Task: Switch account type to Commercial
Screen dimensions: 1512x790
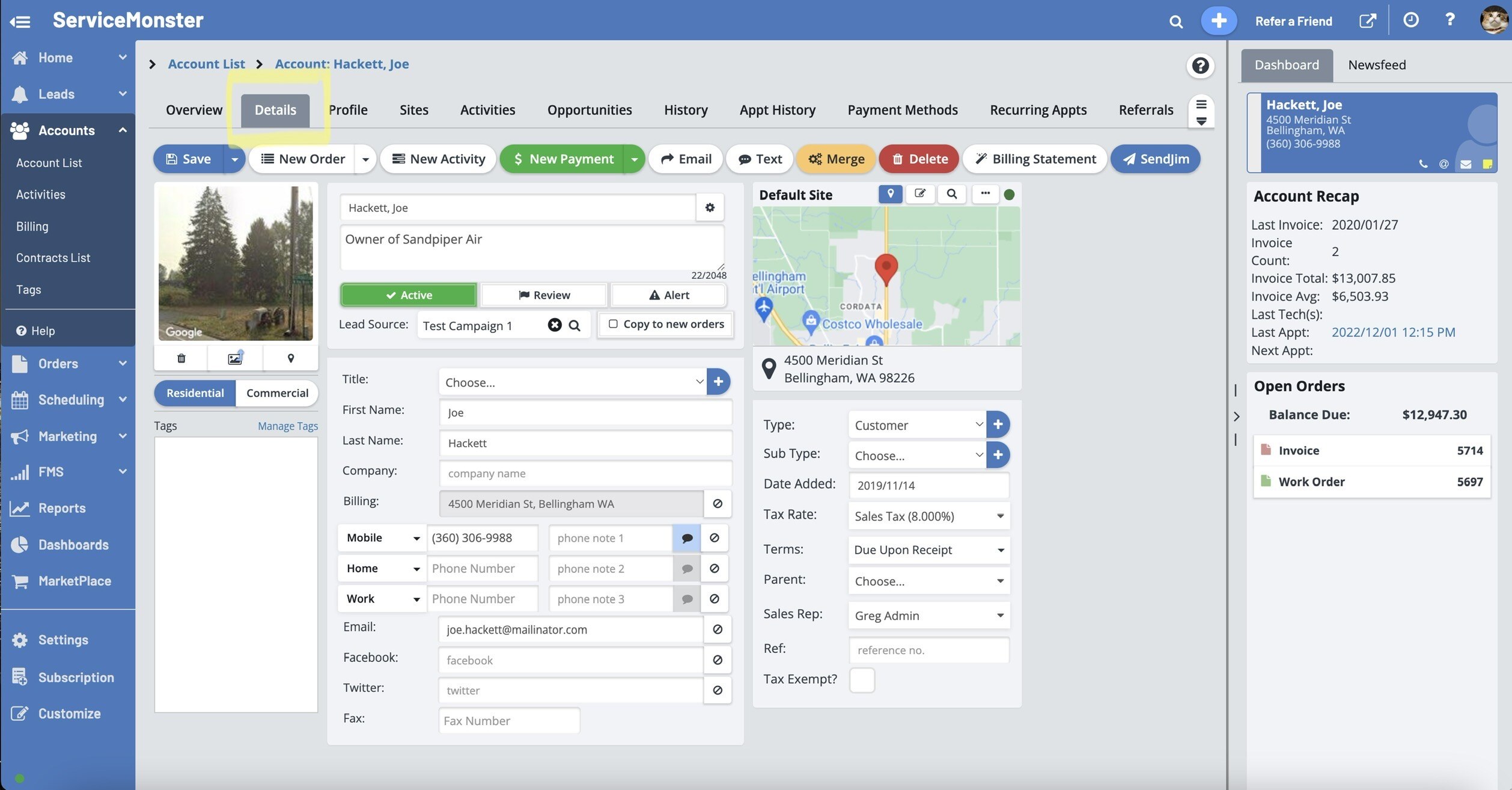Action: pos(277,393)
